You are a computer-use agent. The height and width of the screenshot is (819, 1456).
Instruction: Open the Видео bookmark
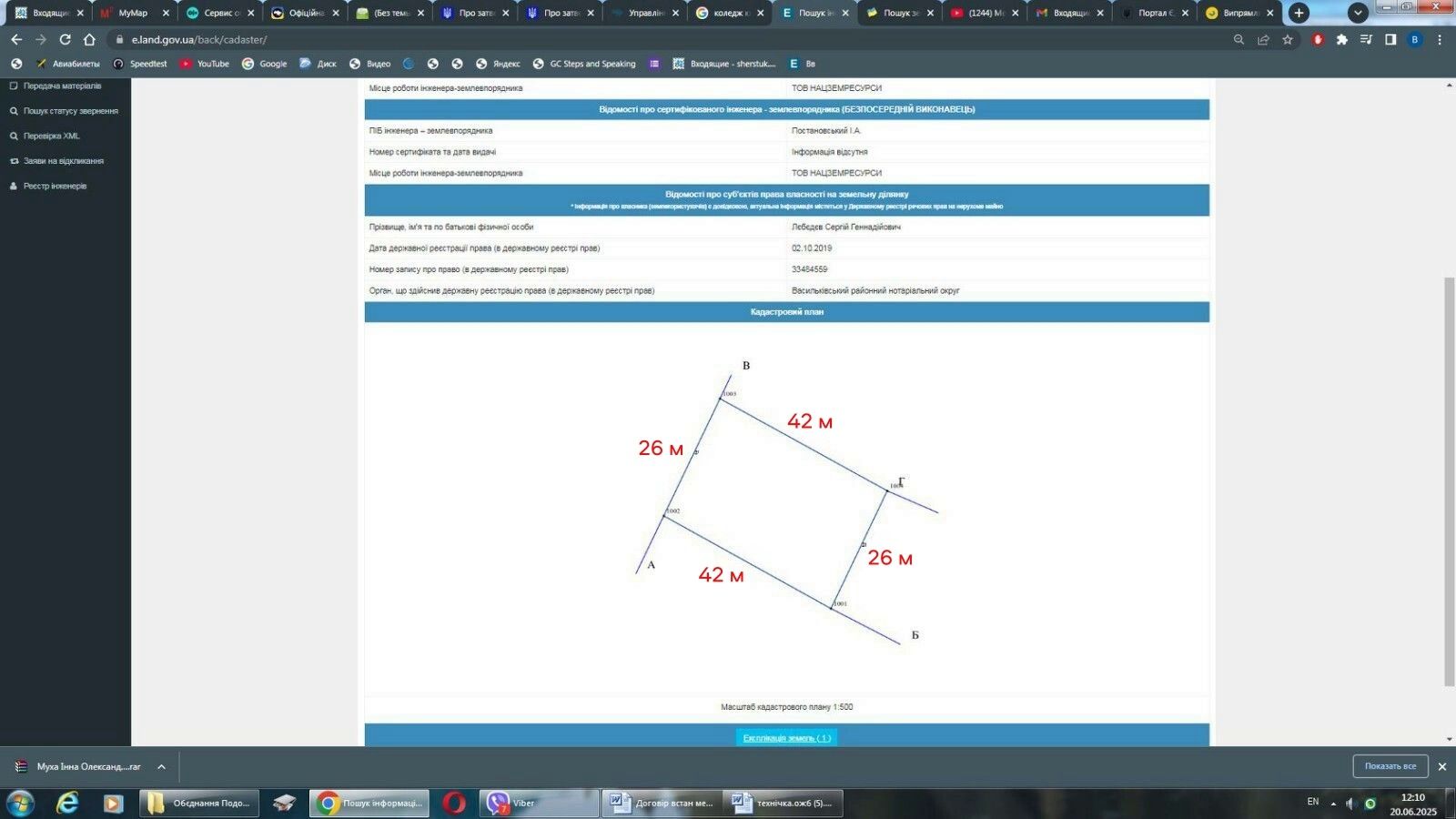(x=370, y=64)
